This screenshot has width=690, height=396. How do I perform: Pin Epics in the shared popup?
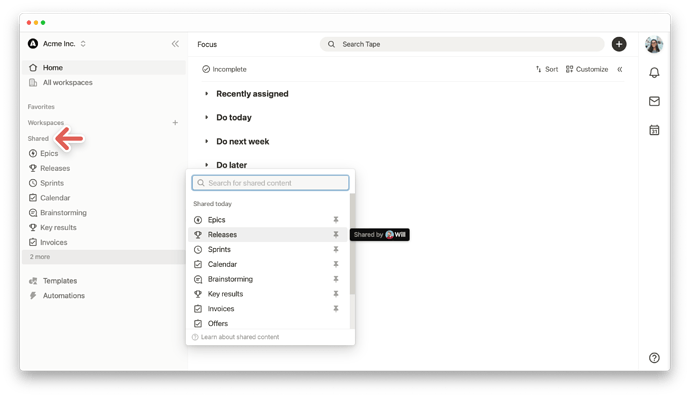[x=336, y=220]
